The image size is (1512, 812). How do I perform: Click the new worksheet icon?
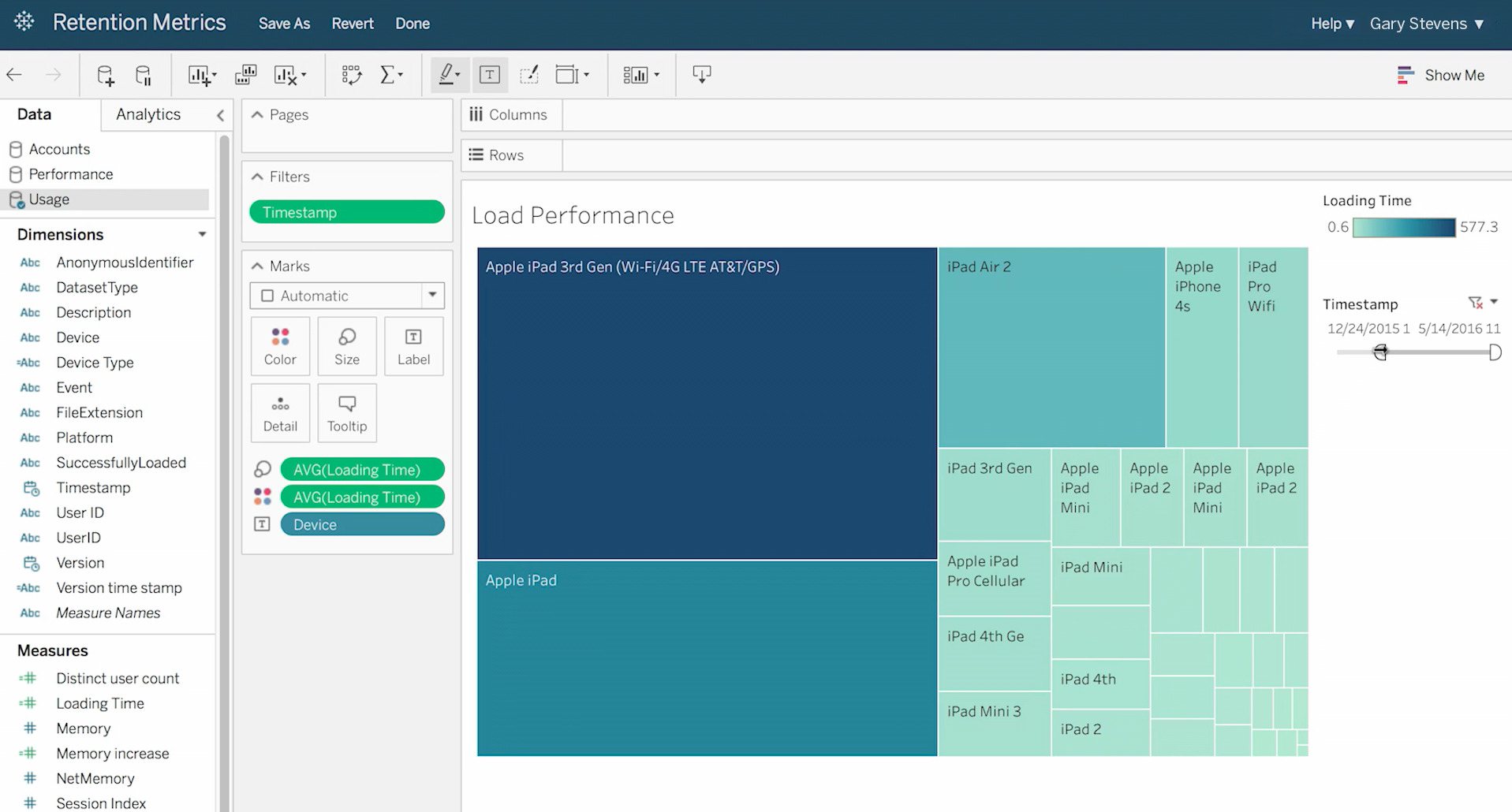pos(202,75)
